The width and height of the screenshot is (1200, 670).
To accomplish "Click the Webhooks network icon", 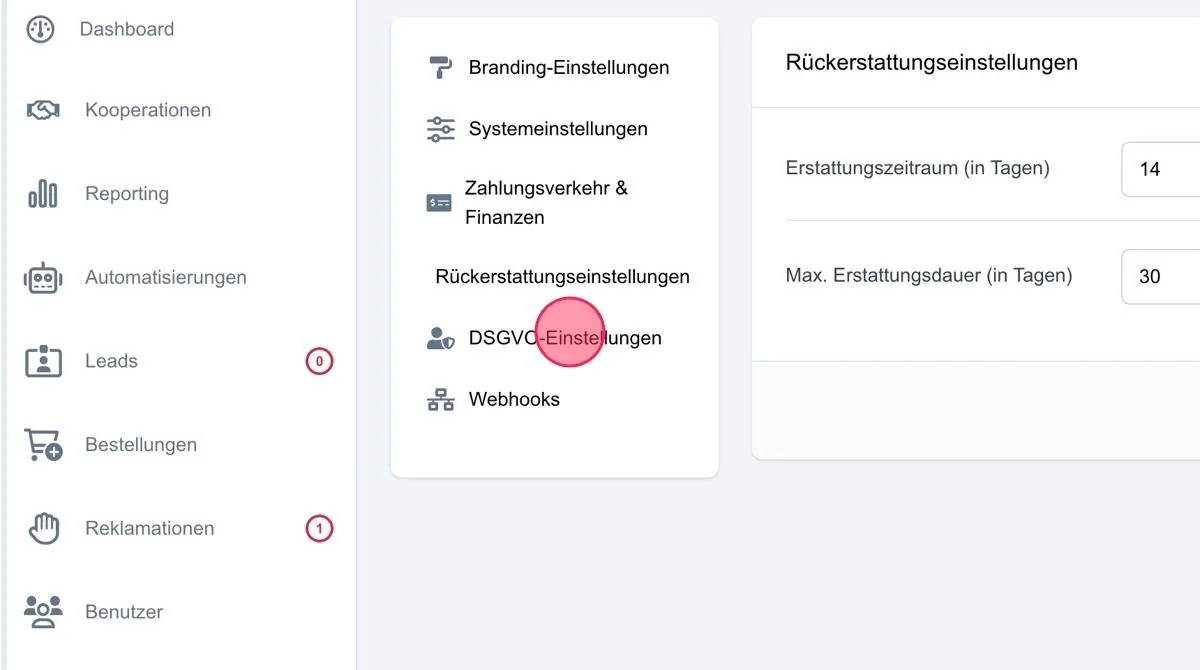I will click(x=440, y=399).
